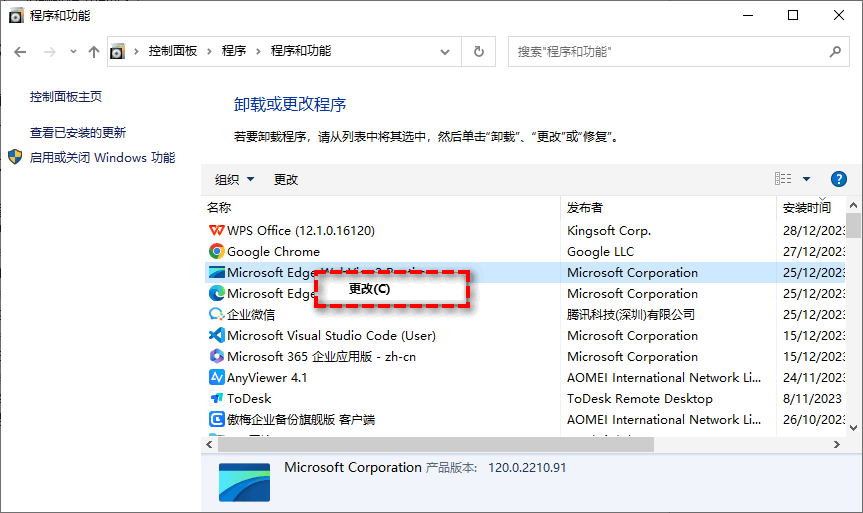The width and height of the screenshot is (863, 513).
Task: Click the horizontal scrollbar thumb
Action: tap(436, 444)
